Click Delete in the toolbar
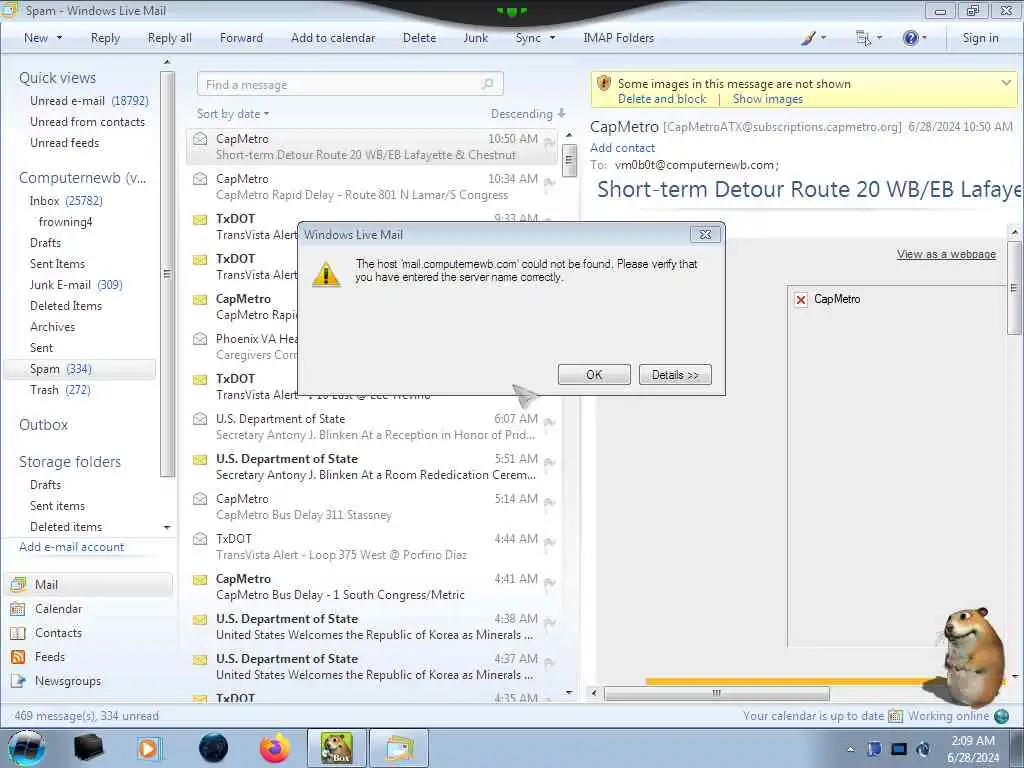This screenshot has height=768, width=1024. click(419, 38)
